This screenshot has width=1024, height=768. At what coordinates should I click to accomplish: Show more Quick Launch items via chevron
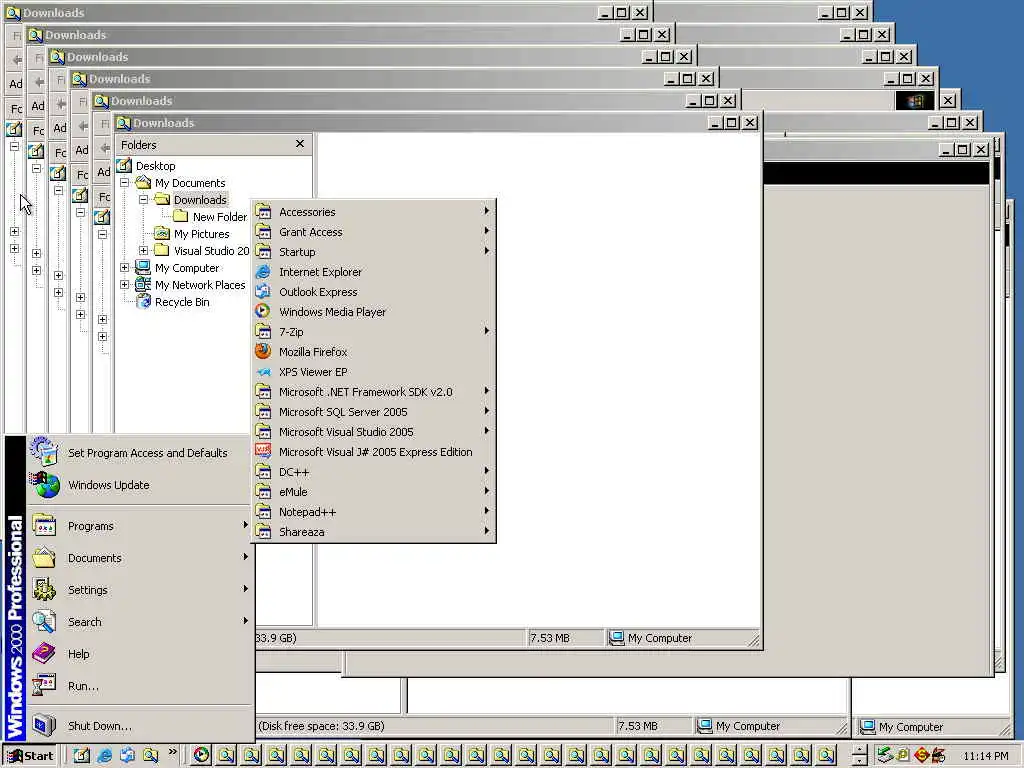[172, 752]
